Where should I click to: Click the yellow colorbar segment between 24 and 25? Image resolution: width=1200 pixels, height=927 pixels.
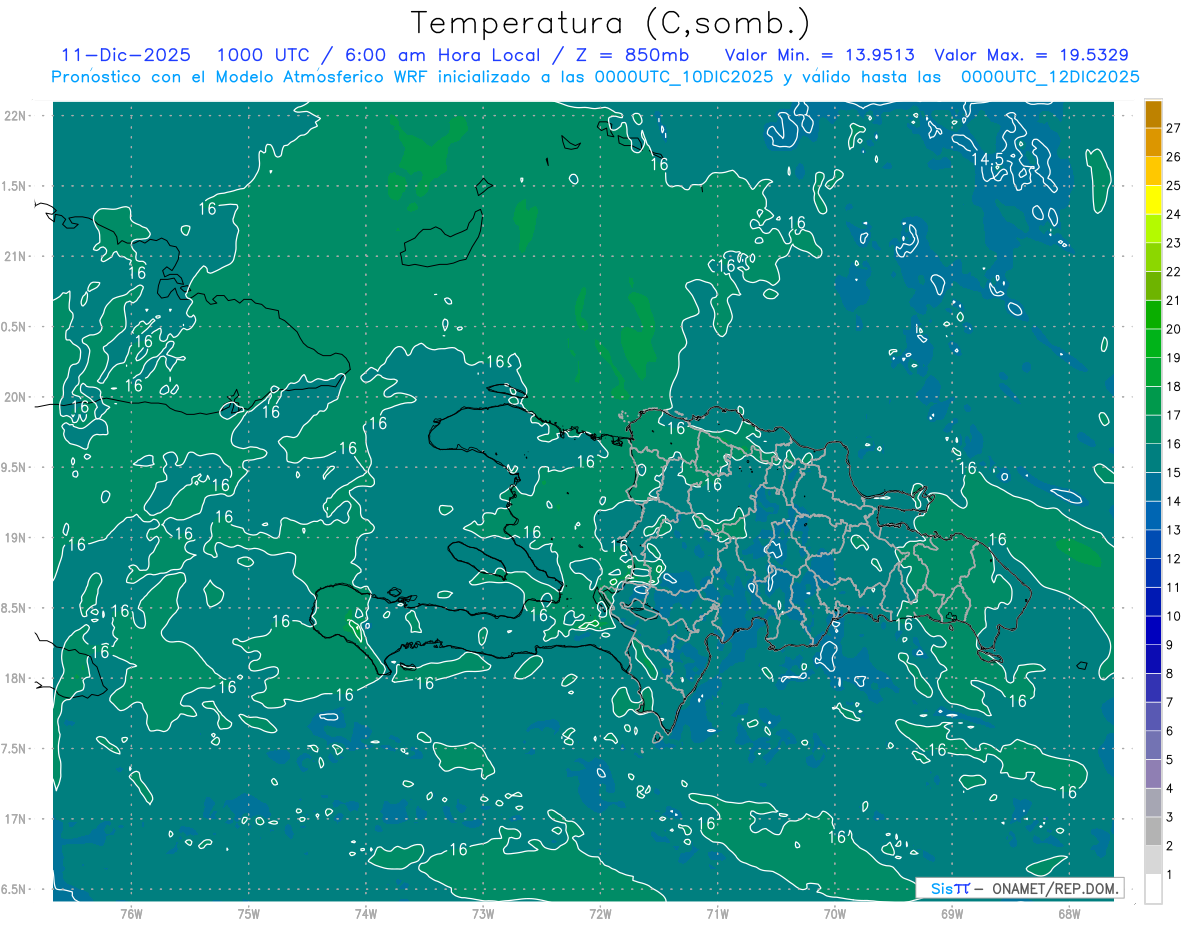coord(1153,200)
